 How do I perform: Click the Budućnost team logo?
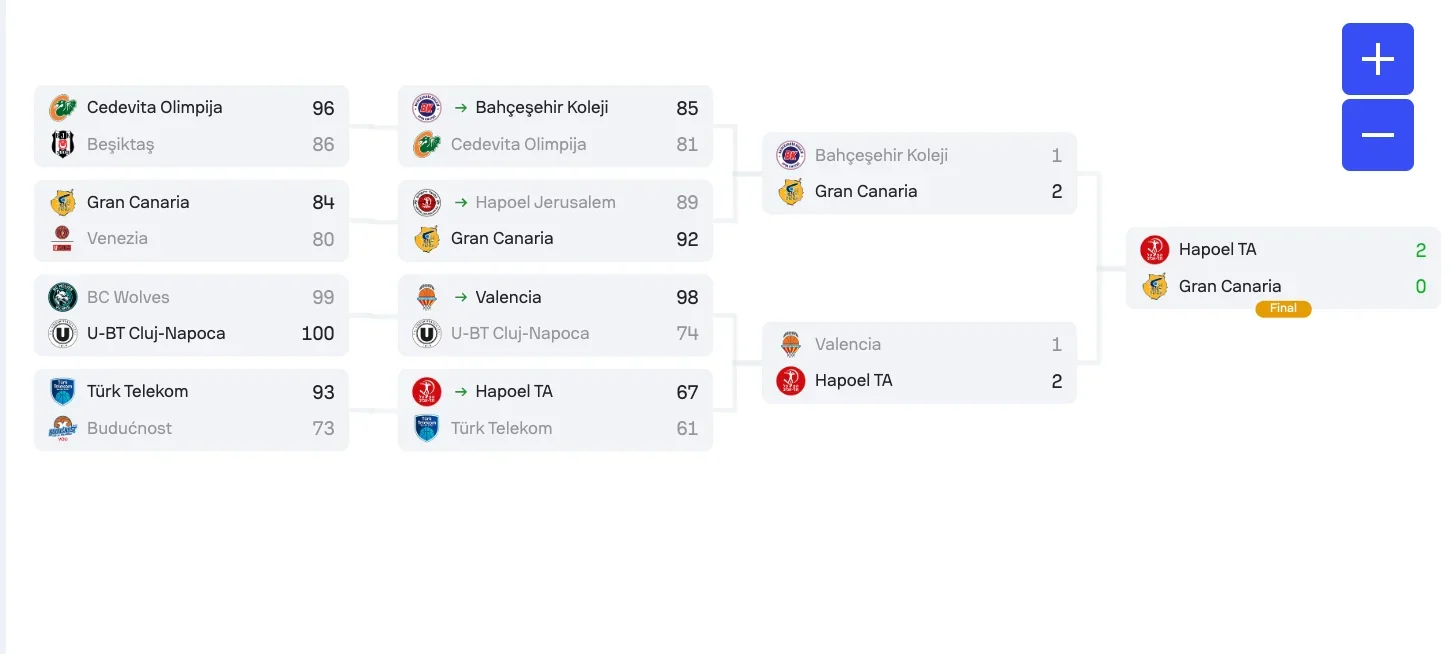63,428
